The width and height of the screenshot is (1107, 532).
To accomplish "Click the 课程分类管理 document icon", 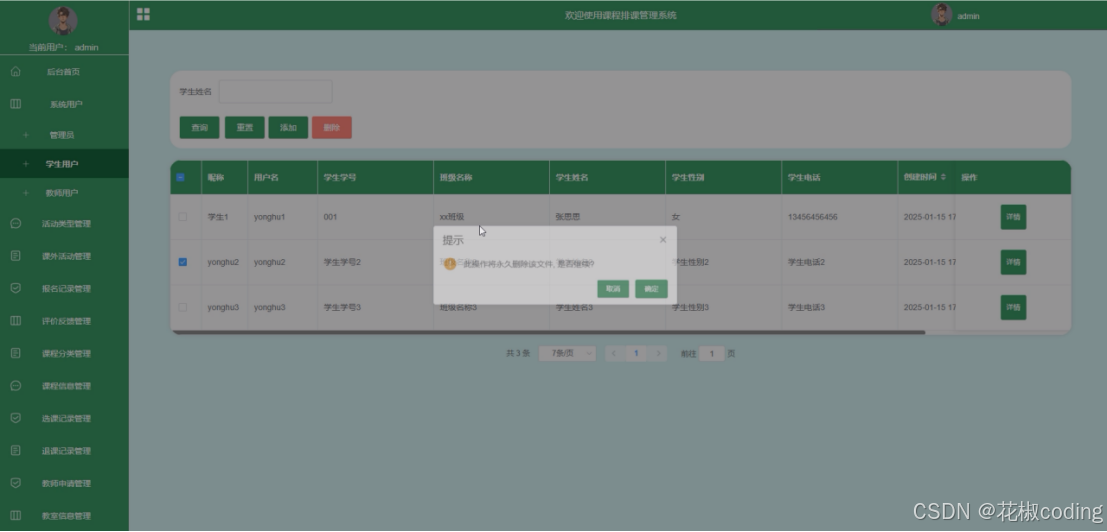I will pyautogui.click(x=16, y=353).
